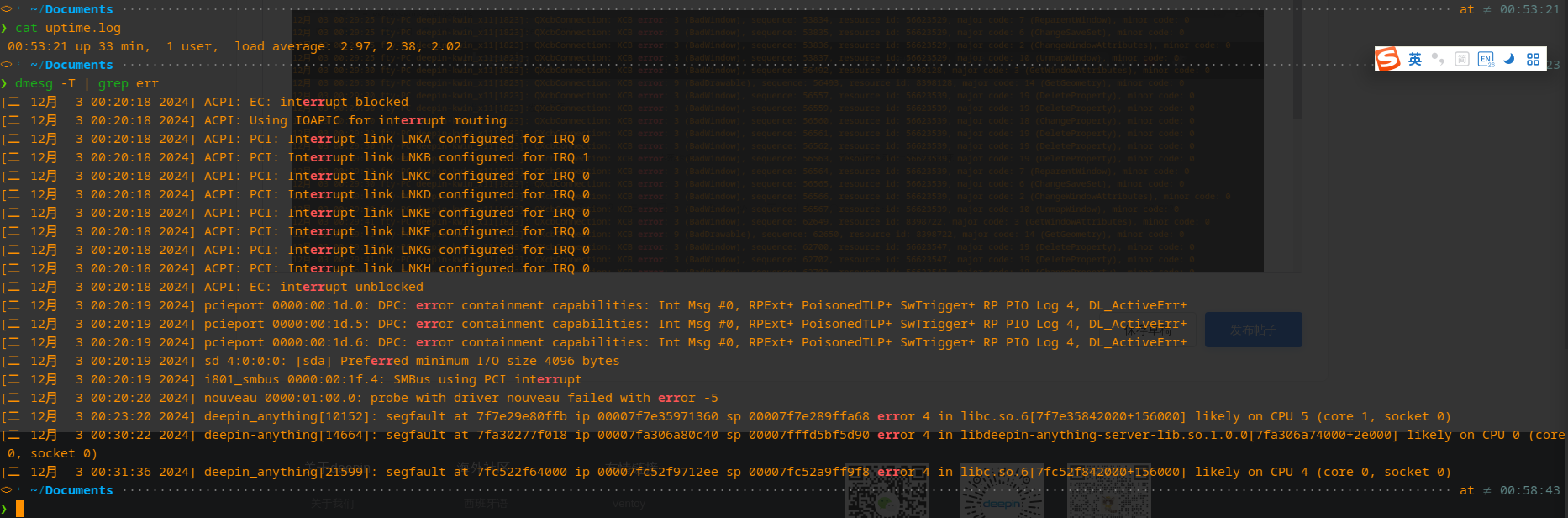Click the 'EC: interrupt unblocked' log line

[213, 287]
